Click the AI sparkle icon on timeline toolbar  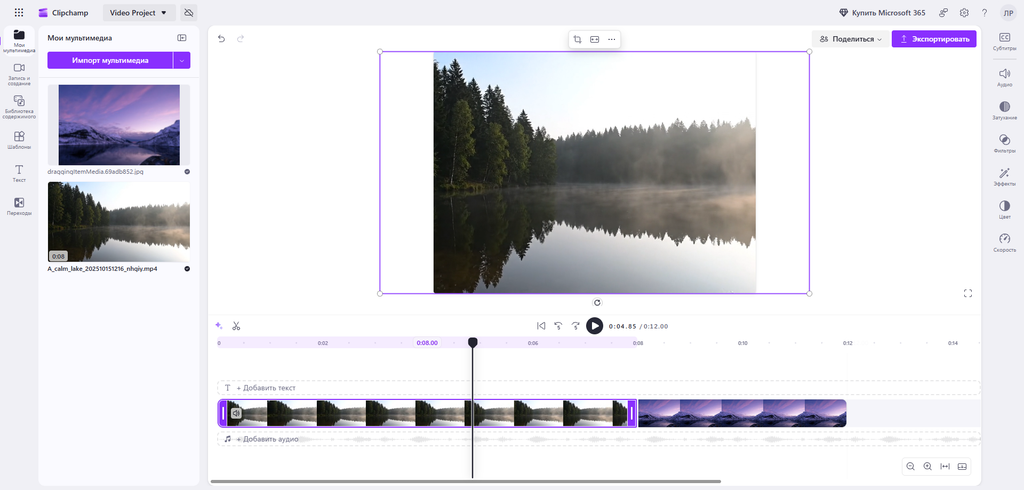[219, 325]
